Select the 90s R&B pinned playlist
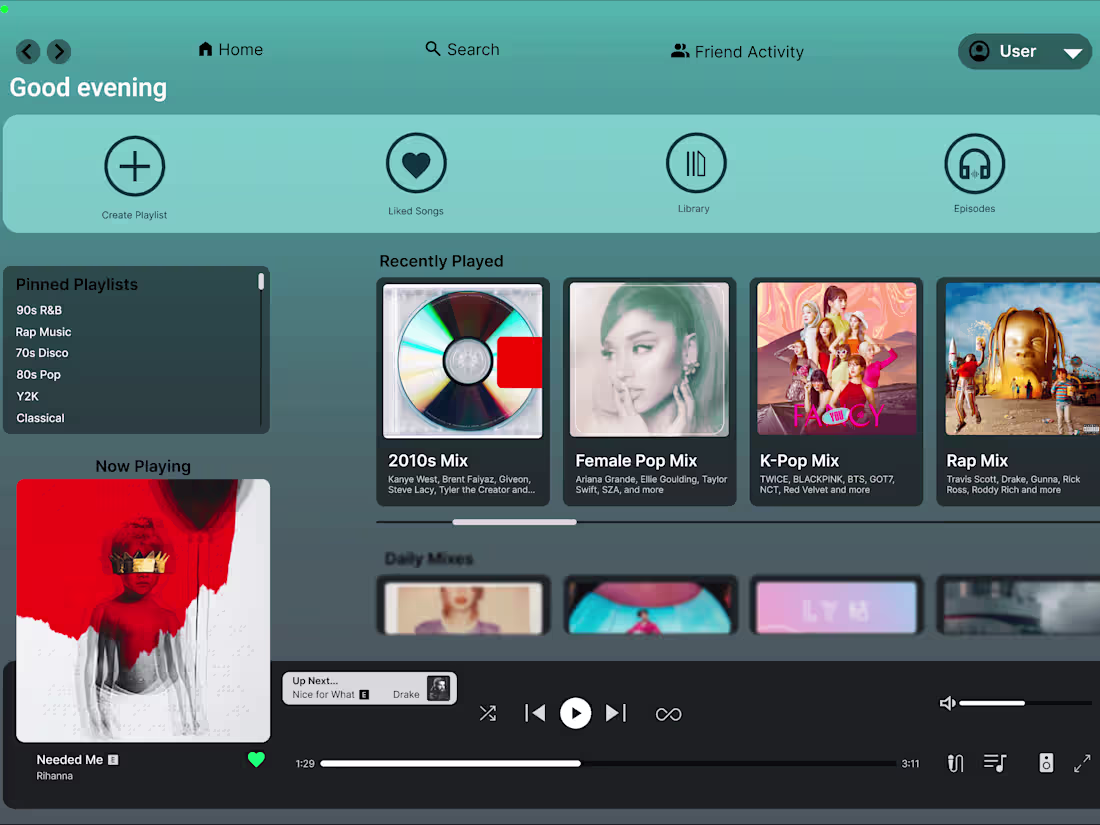This screenshot has height=825, width=1100. coord(39,310)
